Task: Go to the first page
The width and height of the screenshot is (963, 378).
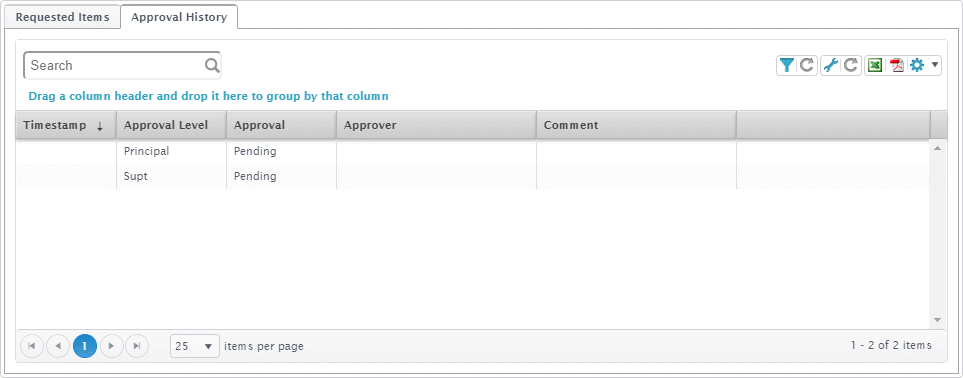Action: click(x=32, y=346)
